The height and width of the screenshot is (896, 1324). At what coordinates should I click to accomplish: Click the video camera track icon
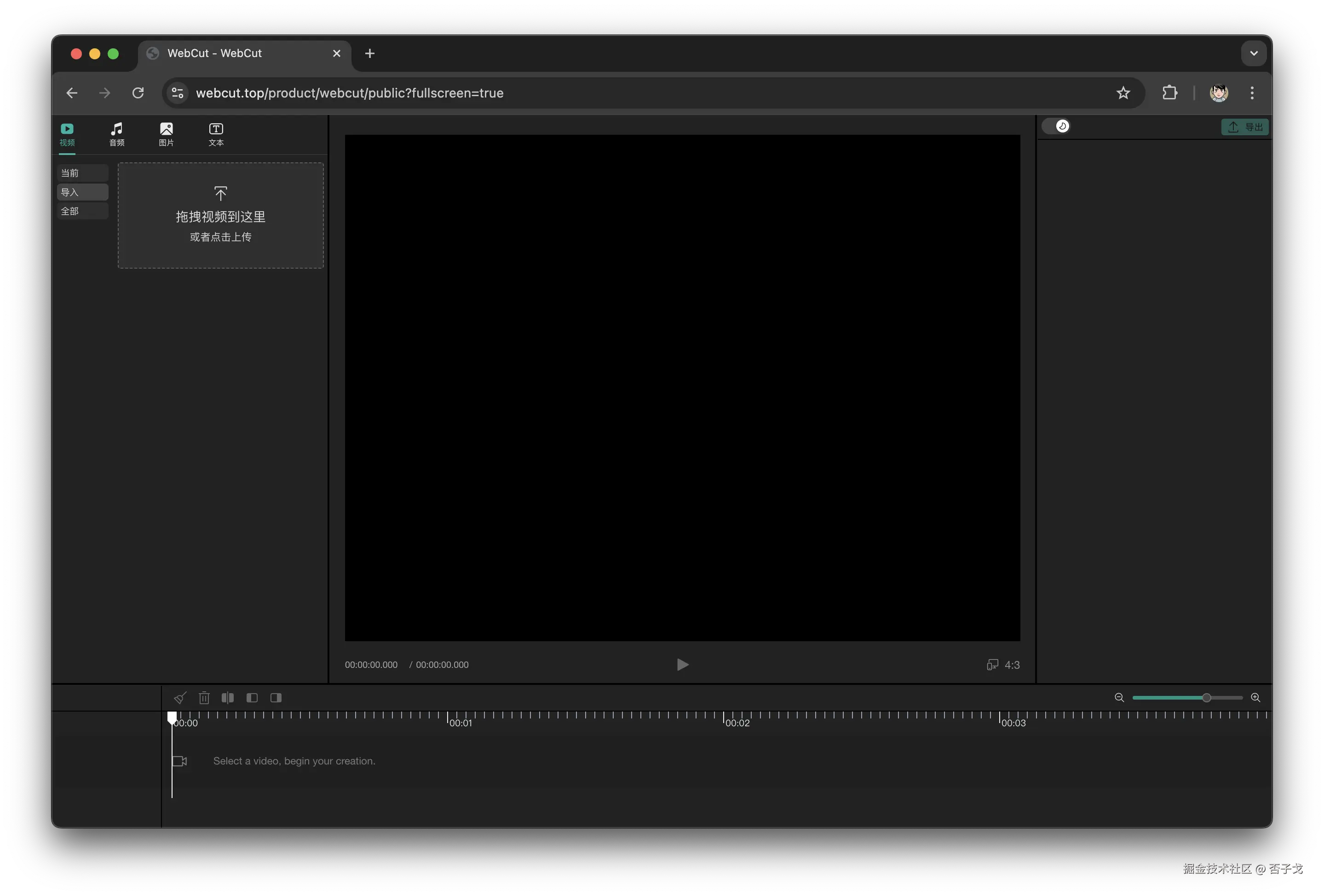180,761
